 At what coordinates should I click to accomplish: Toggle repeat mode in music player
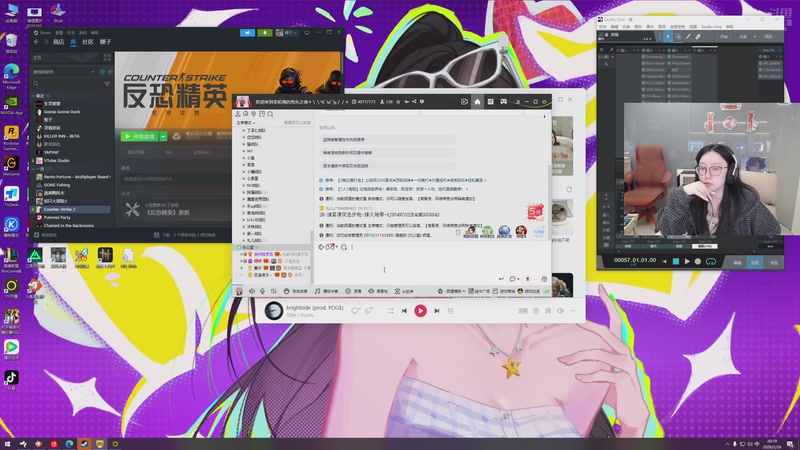390,311
